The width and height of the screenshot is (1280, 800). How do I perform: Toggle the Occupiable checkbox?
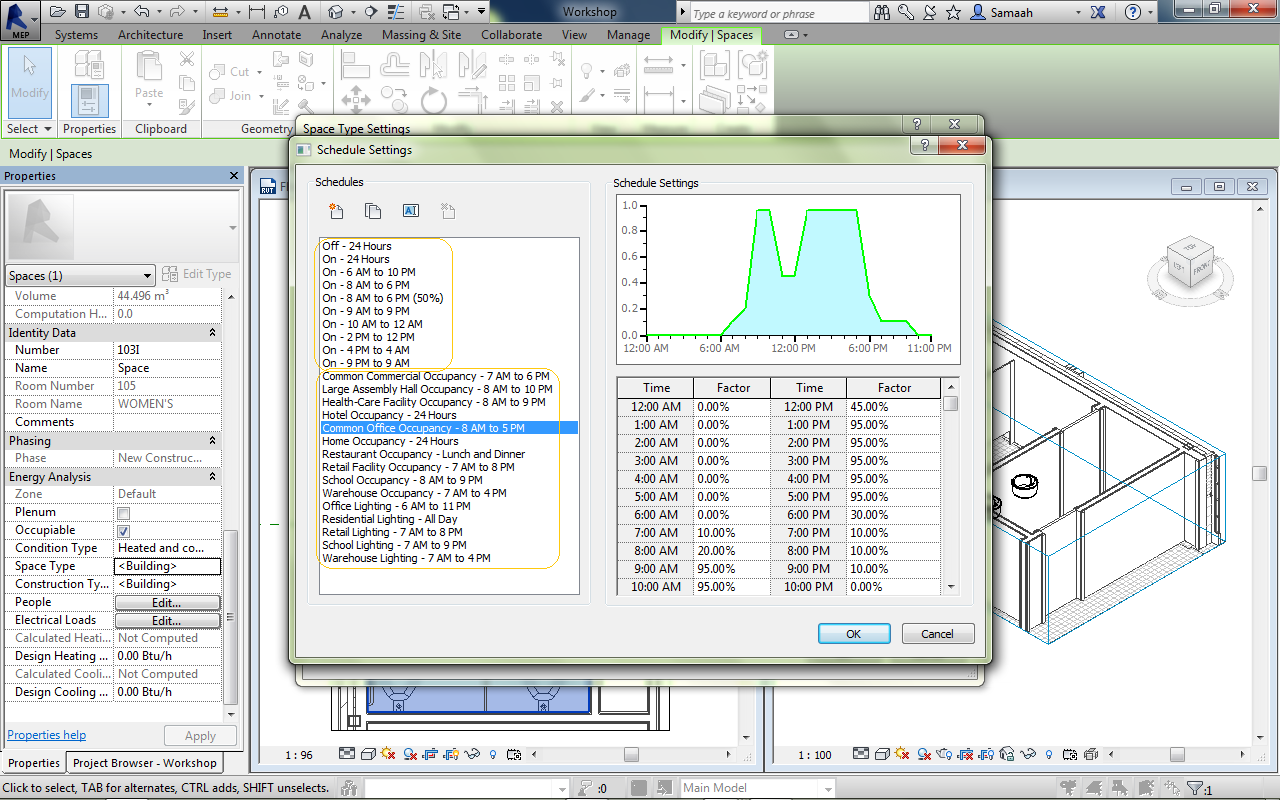[x=123, y=531]
